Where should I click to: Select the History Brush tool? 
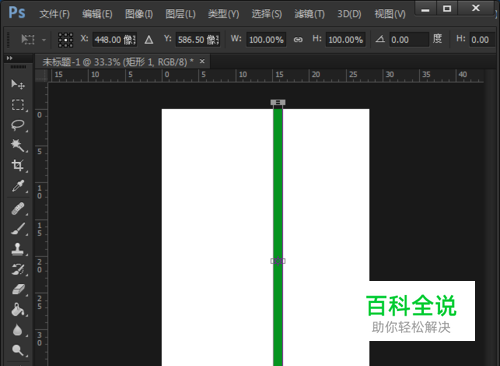(x=18, y=269)
